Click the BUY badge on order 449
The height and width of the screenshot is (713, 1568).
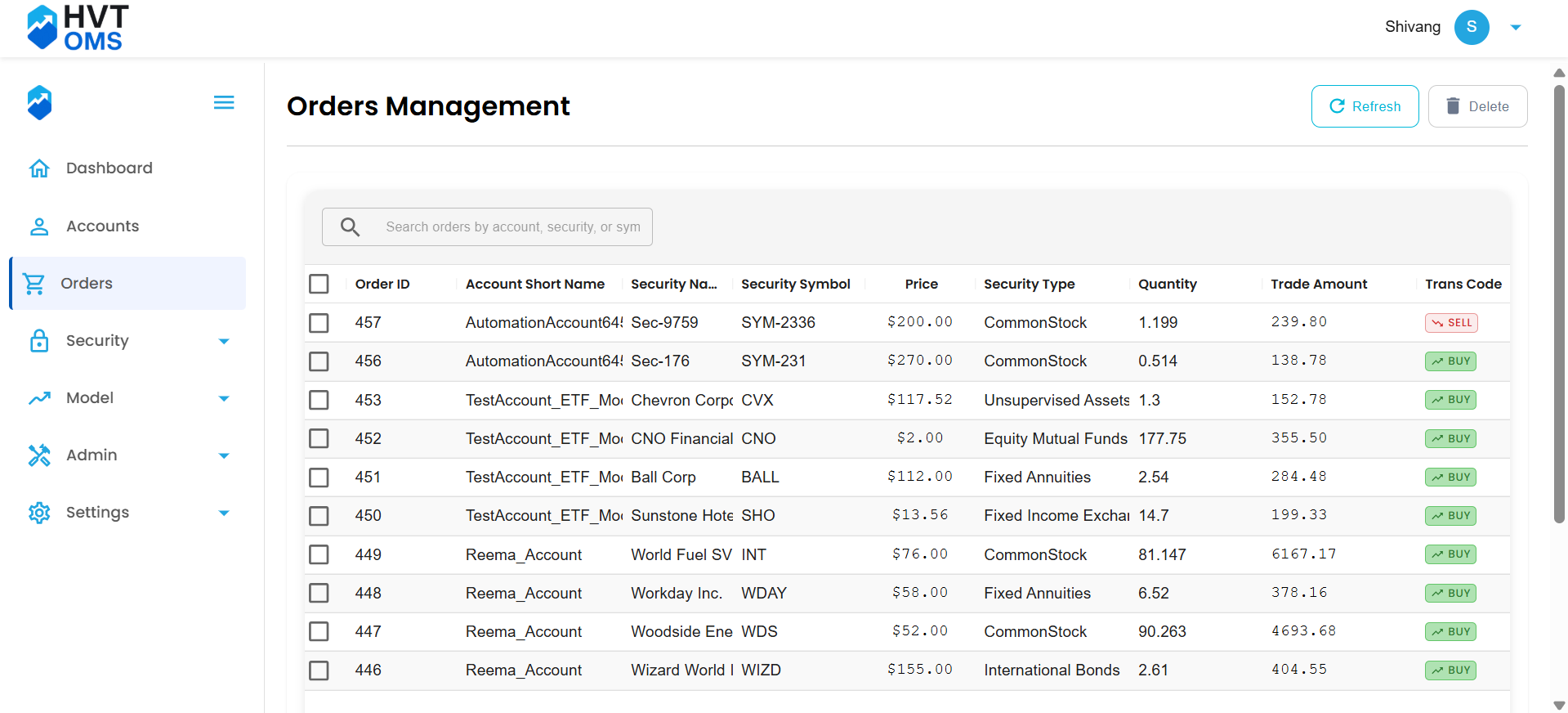(1450, 554)
